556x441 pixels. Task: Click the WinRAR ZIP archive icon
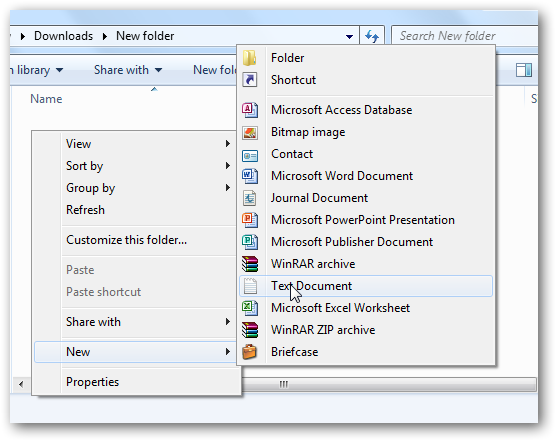[x=250, y=330]
